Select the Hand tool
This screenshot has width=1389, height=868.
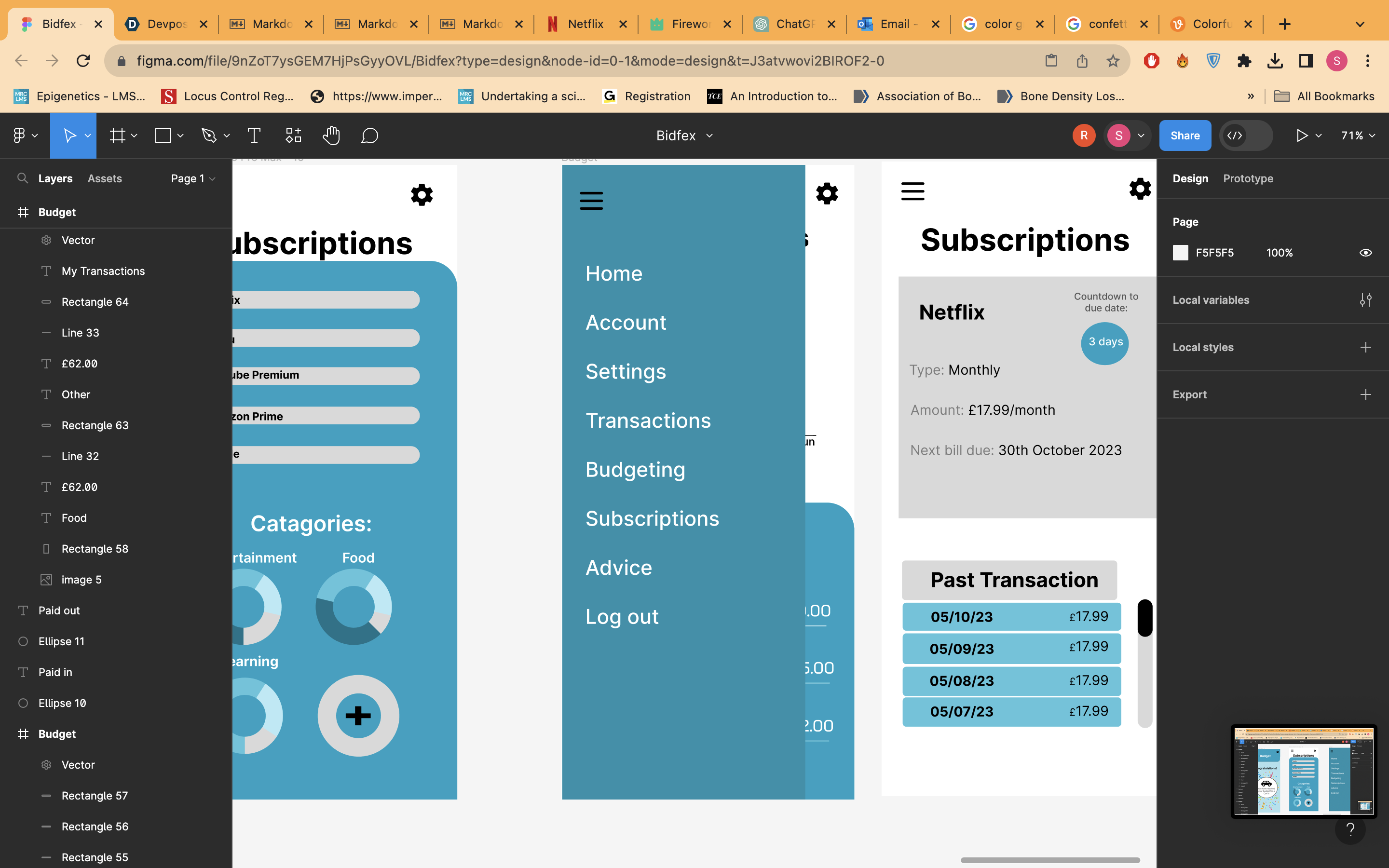click(331, 136)
